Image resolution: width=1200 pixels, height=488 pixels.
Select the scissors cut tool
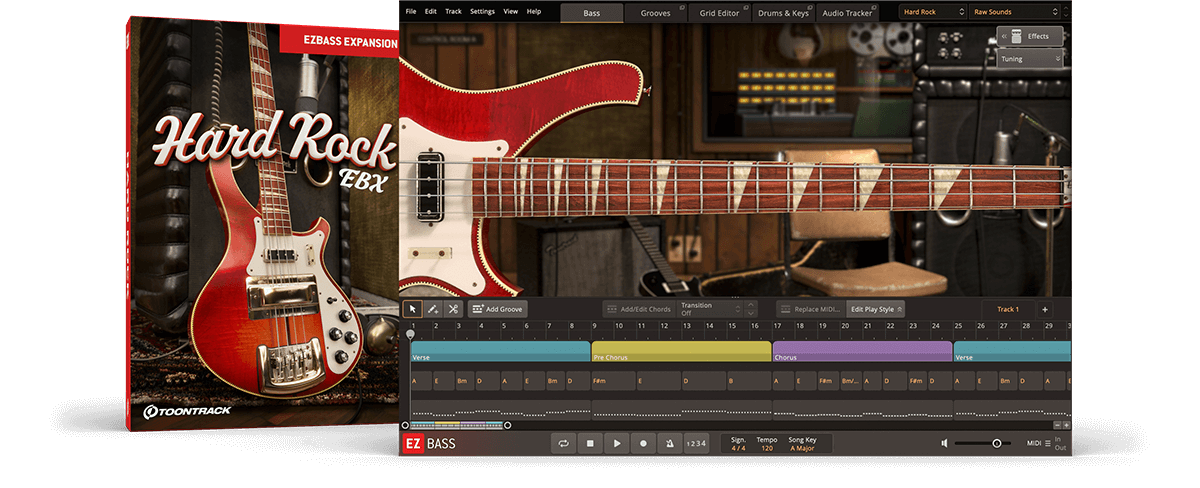click(452, 309)
